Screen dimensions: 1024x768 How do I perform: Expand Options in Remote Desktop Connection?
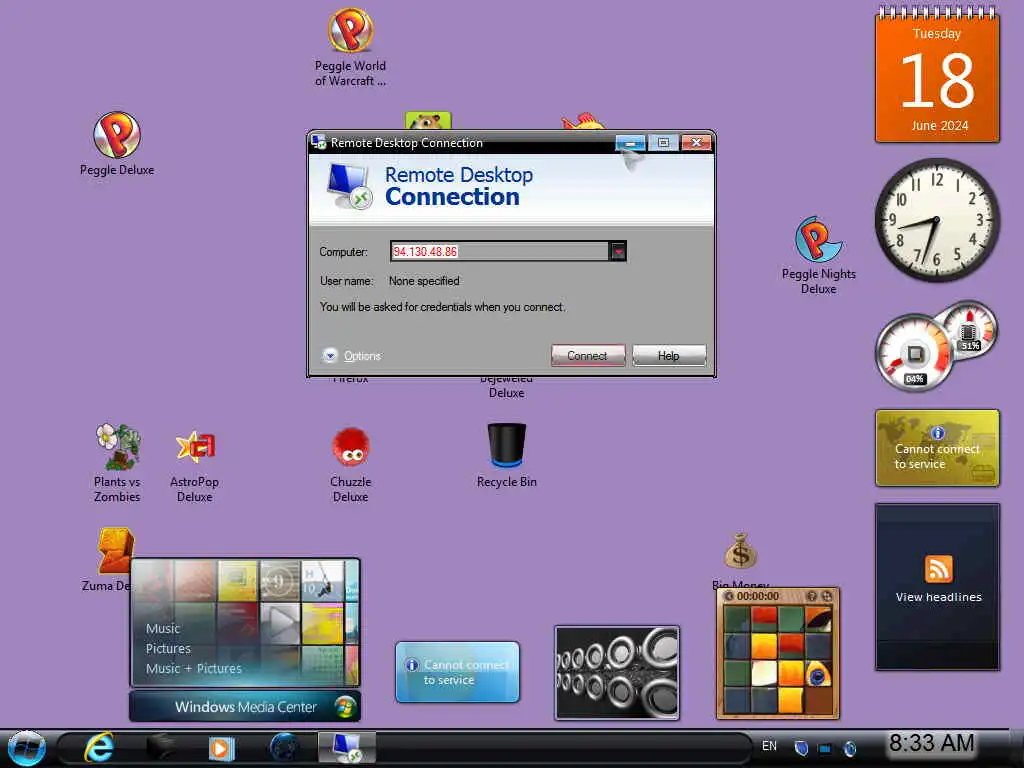(x=352, y=356)
